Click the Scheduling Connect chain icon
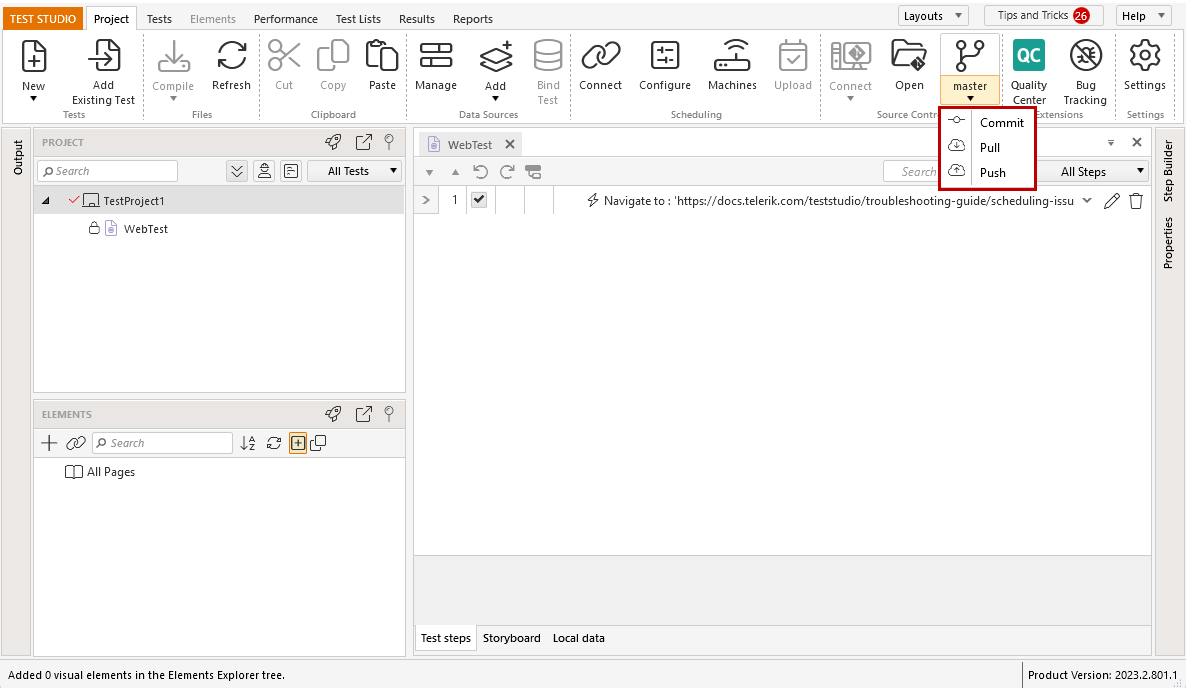 [x=601, y=56]
